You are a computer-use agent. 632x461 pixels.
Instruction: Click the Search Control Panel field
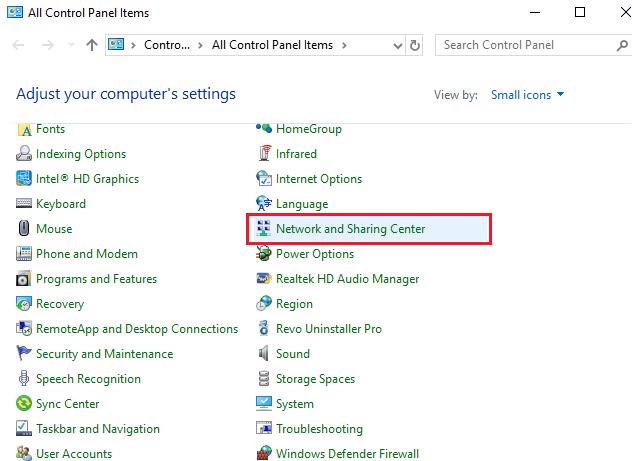[x=525, y=45]
